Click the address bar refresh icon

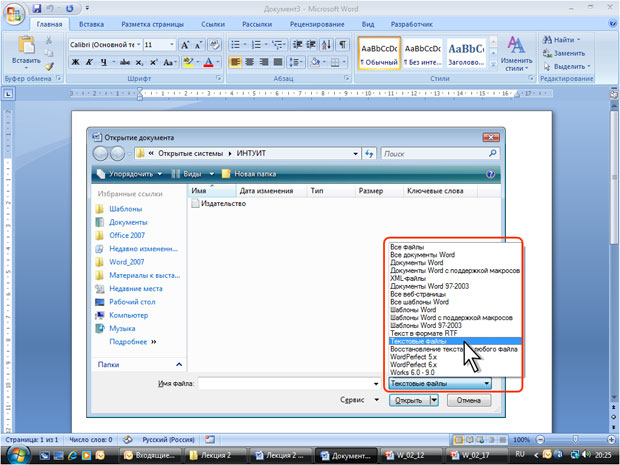(x=369, y=153)
